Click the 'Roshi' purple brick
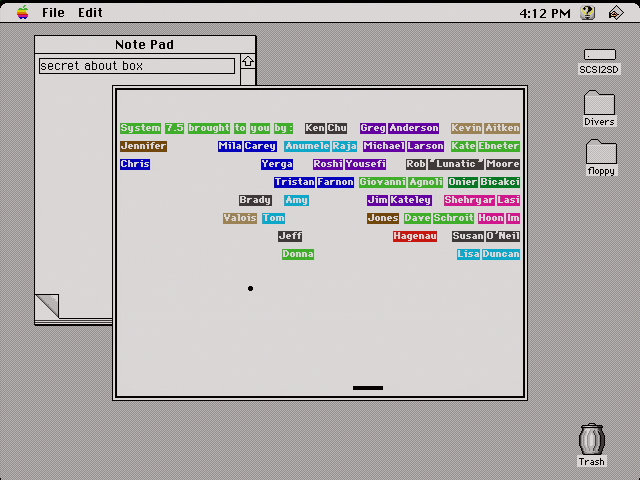 click(x=328, y=164)
